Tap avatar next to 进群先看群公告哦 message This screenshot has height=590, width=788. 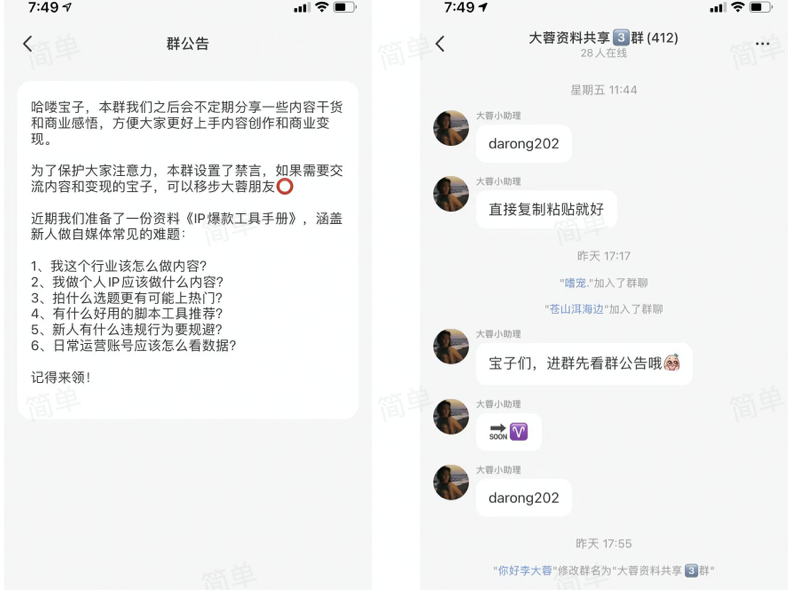point(451,347)
